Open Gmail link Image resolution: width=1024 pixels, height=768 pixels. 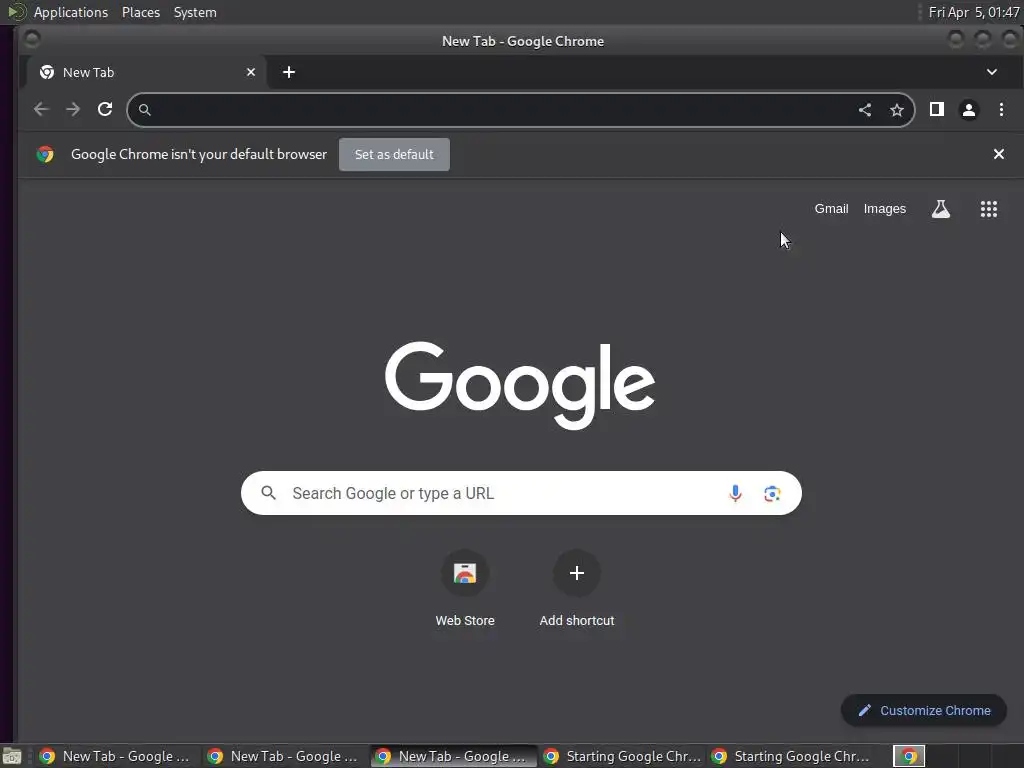click(x=831, y=209)
